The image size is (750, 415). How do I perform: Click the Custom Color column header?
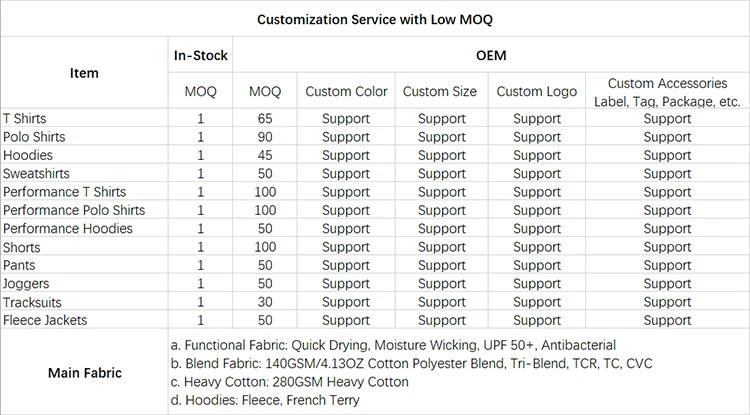[346, 92]
